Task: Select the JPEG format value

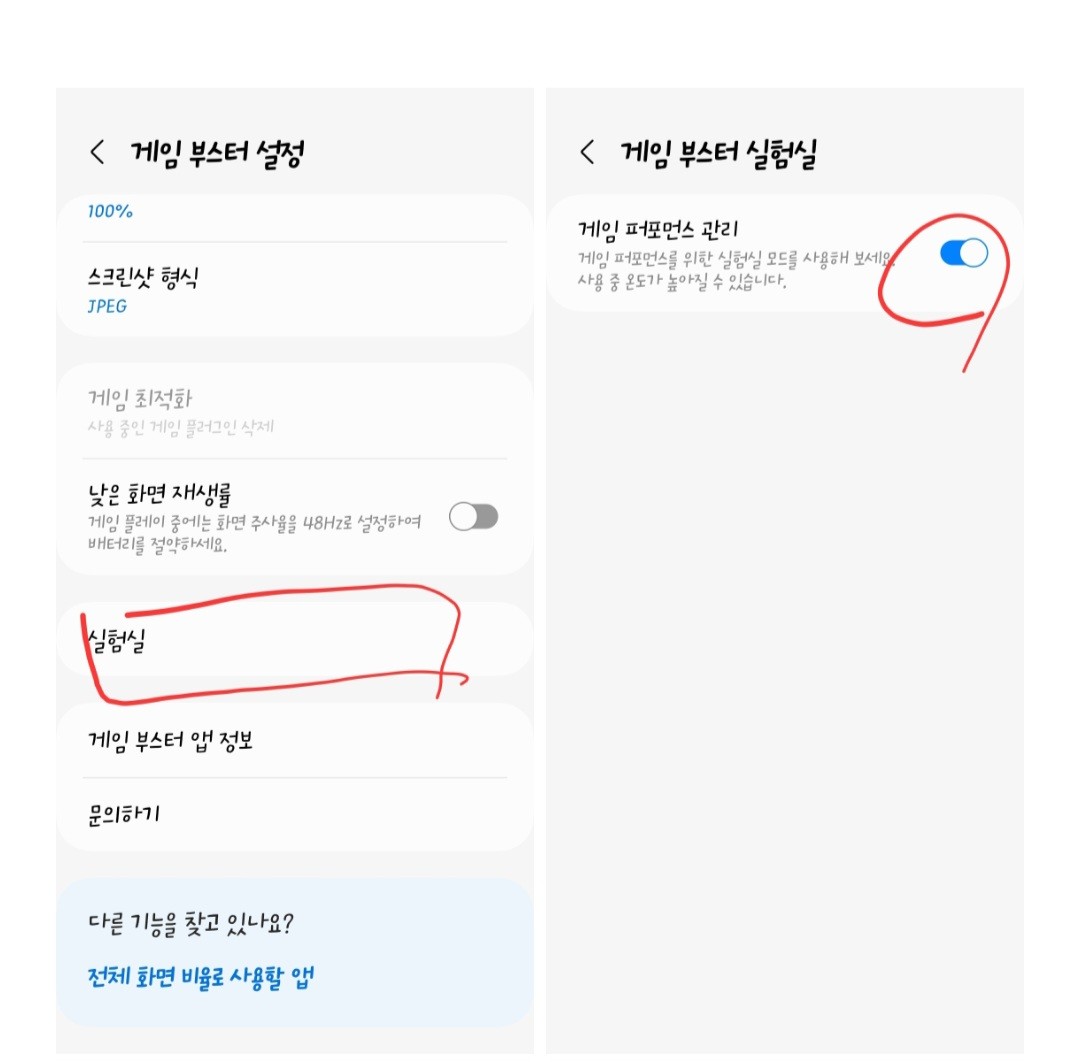Action: [107, 306]
